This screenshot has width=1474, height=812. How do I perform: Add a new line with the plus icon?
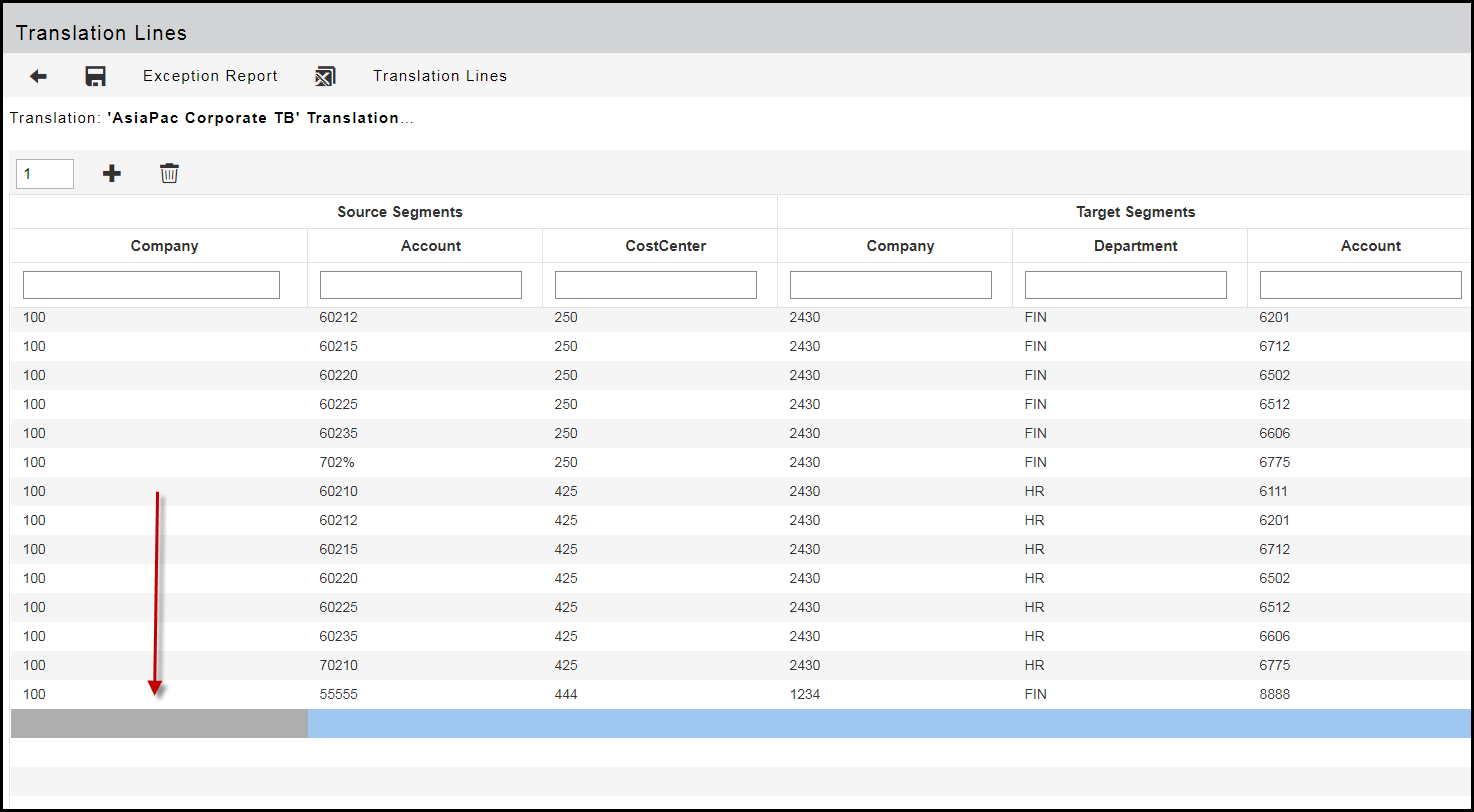112,174
